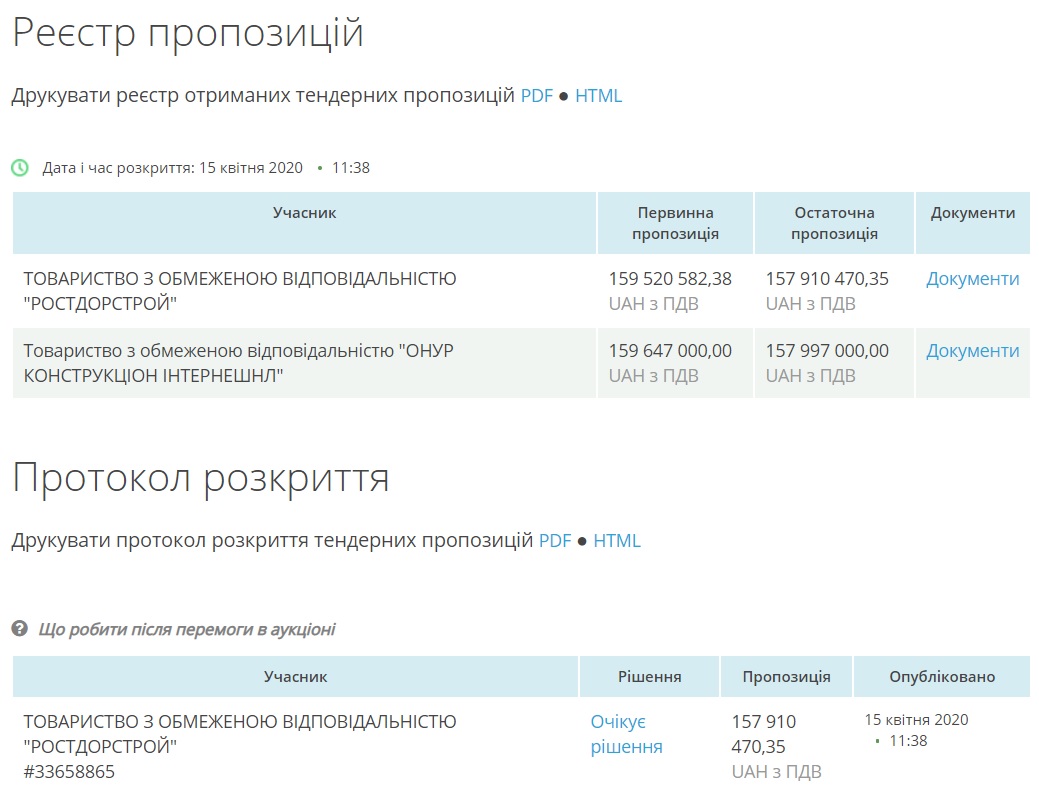This screenshot has height=799, width=1039.
Task: Click the proposal amount 157 910 470,35 in the protocol table
Action: [764, 734]
